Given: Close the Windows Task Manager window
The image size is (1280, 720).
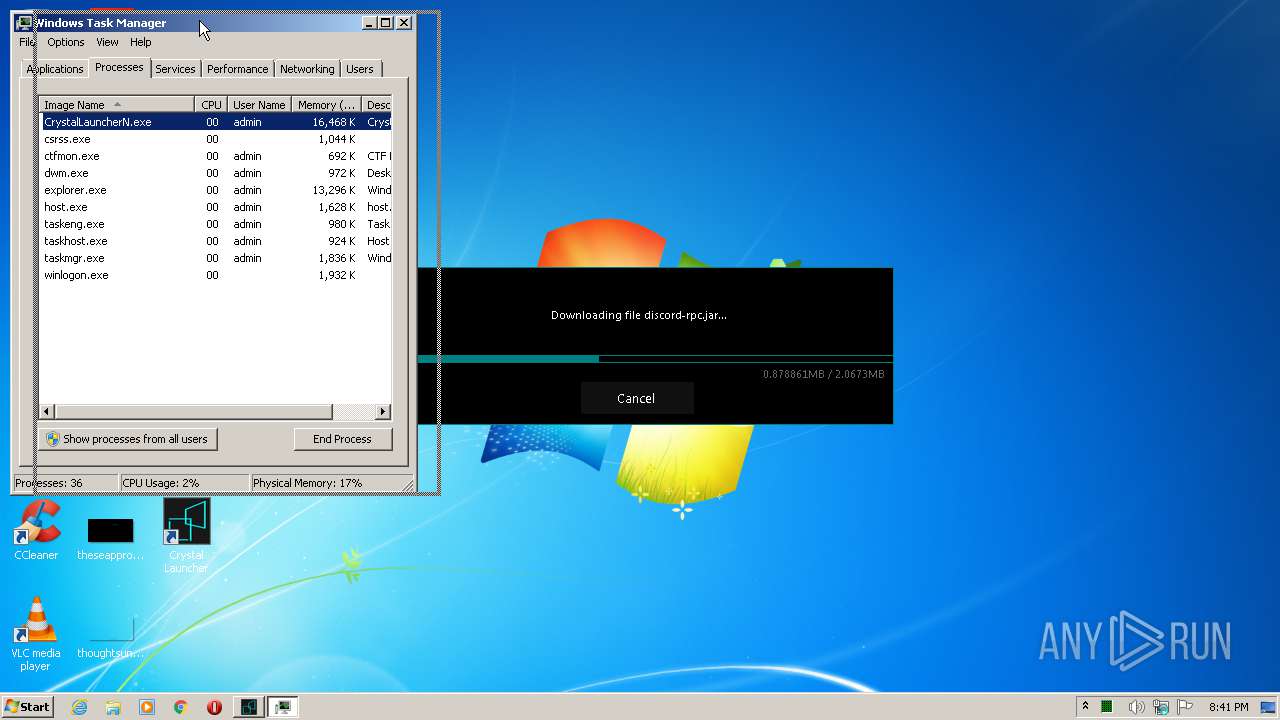Looking at the screenshot, I should click(x=404, y=23).
